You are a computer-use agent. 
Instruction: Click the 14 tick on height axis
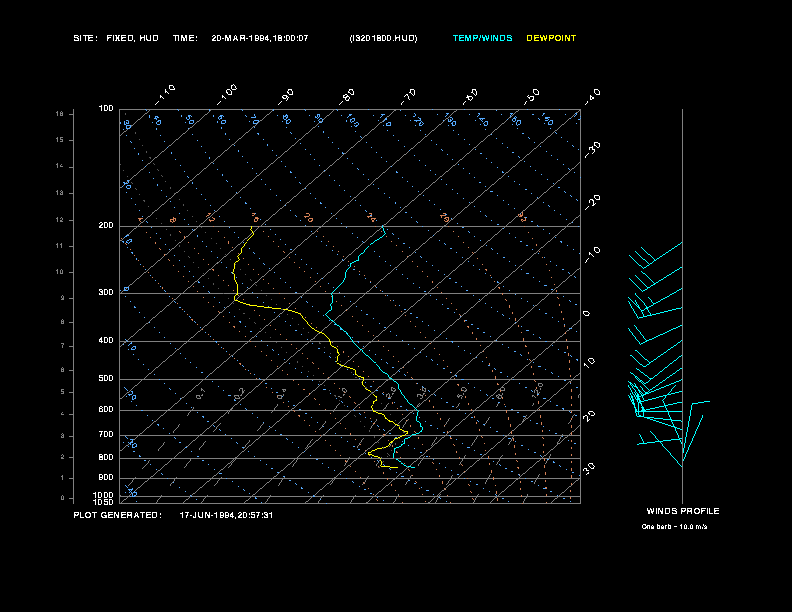tap(60, 166)
